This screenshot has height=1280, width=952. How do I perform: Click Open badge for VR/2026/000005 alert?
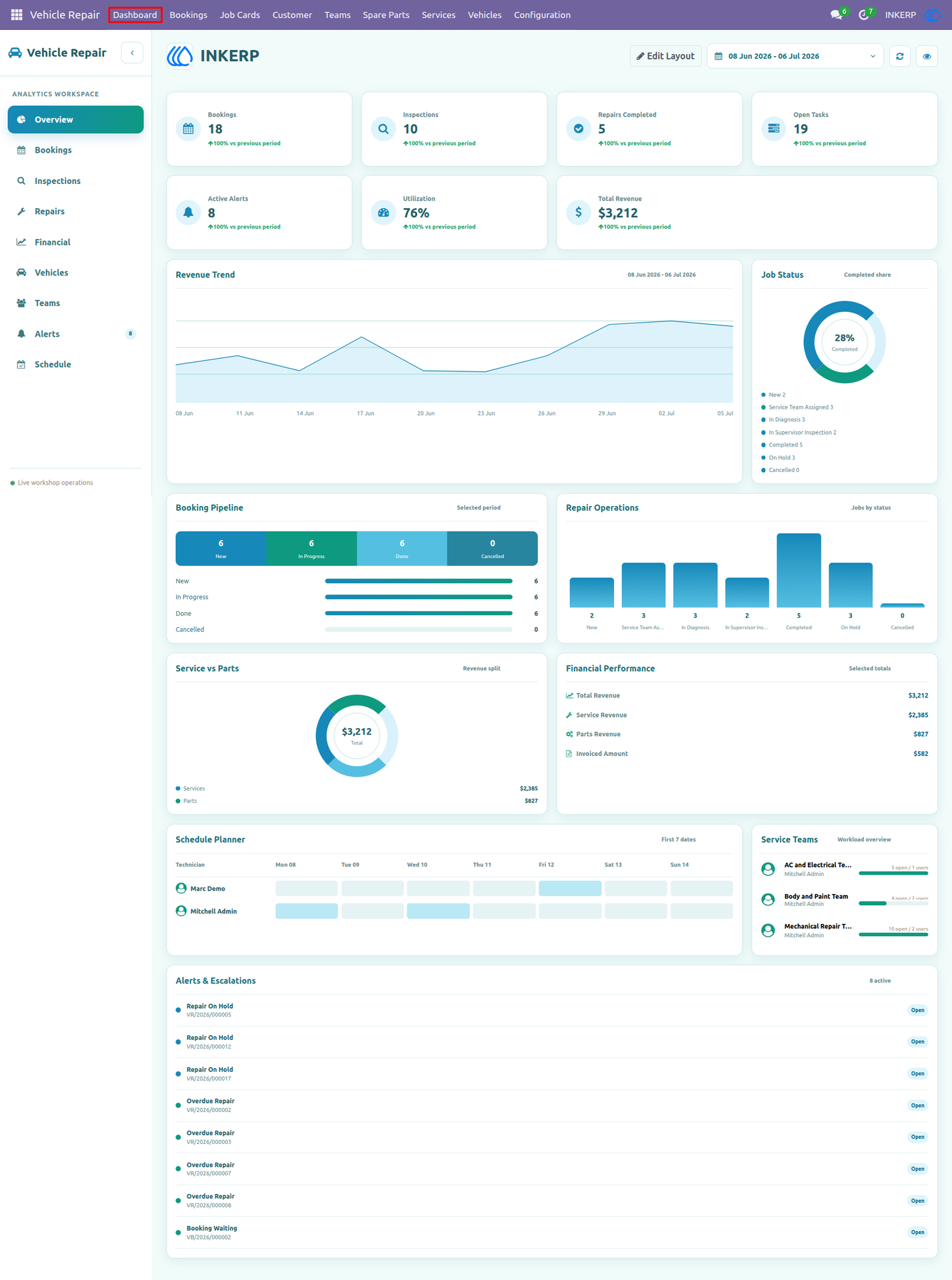918,1010
